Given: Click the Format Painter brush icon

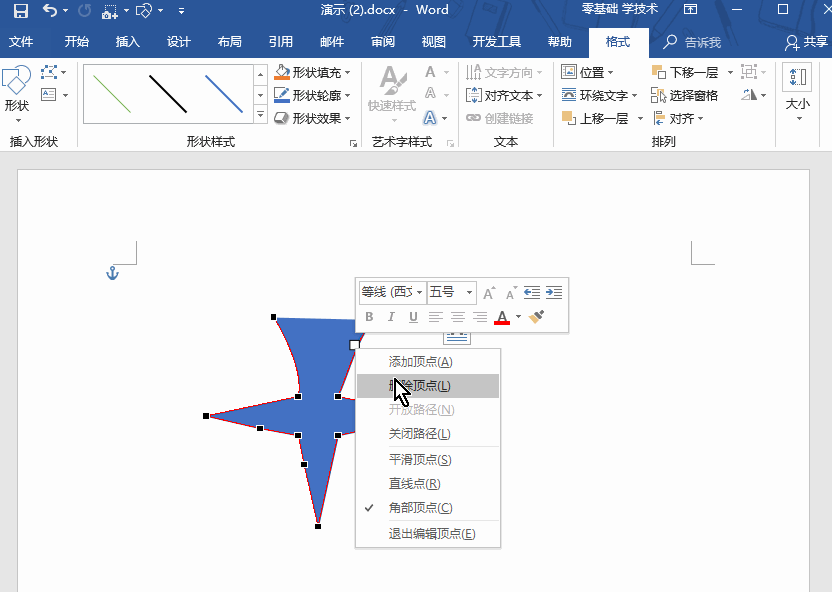Looking at the screenshot, I should (536, 317).
